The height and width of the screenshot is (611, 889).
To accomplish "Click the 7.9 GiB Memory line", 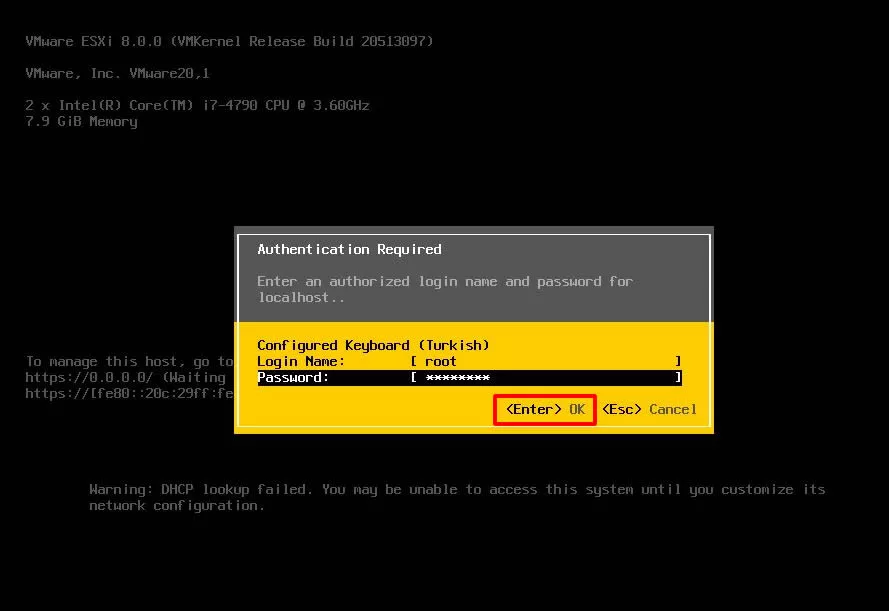I will coord(81,121).
